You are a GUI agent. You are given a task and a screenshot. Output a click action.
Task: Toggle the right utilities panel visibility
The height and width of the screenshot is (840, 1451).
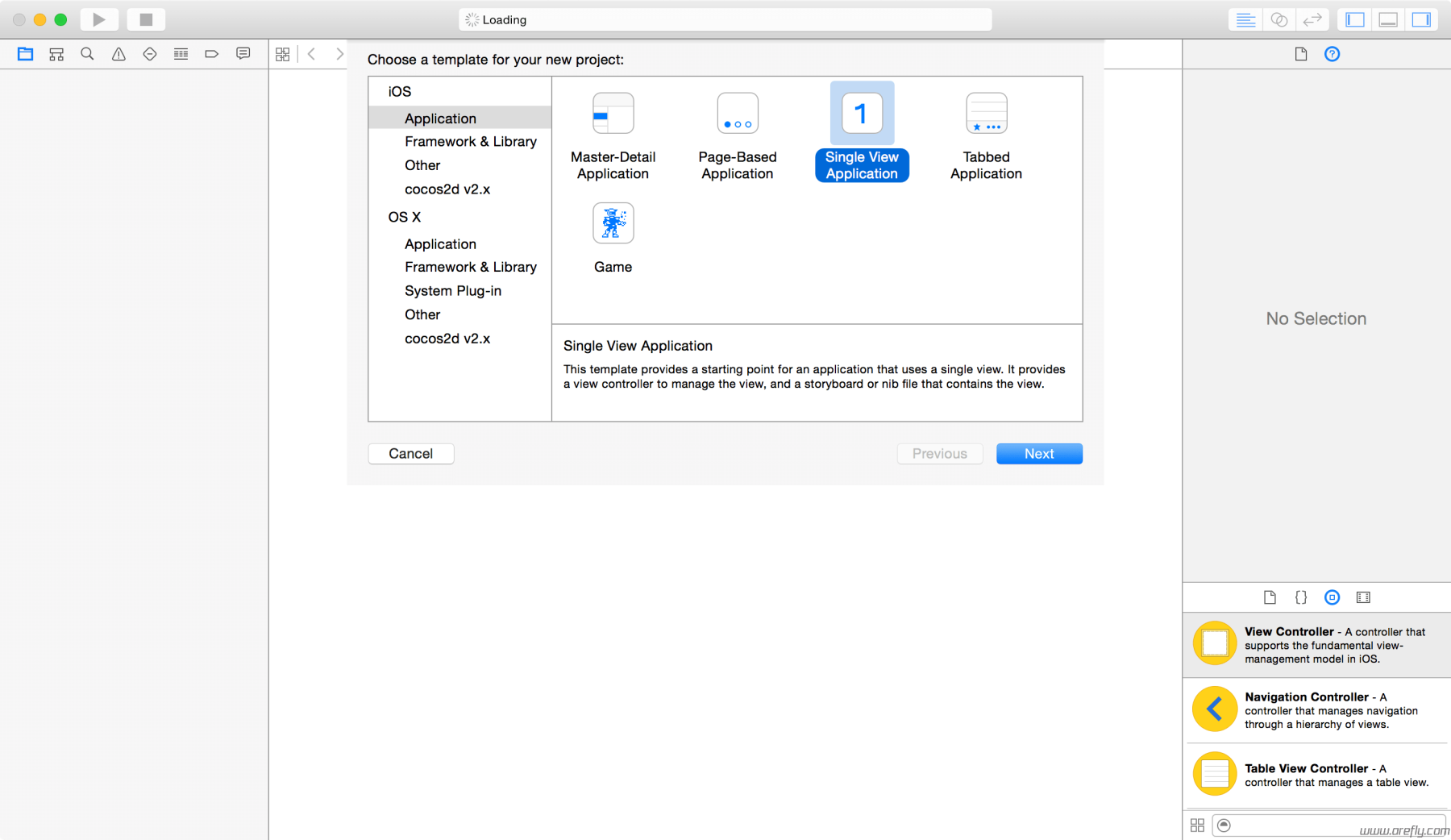tap(1420, 19)
